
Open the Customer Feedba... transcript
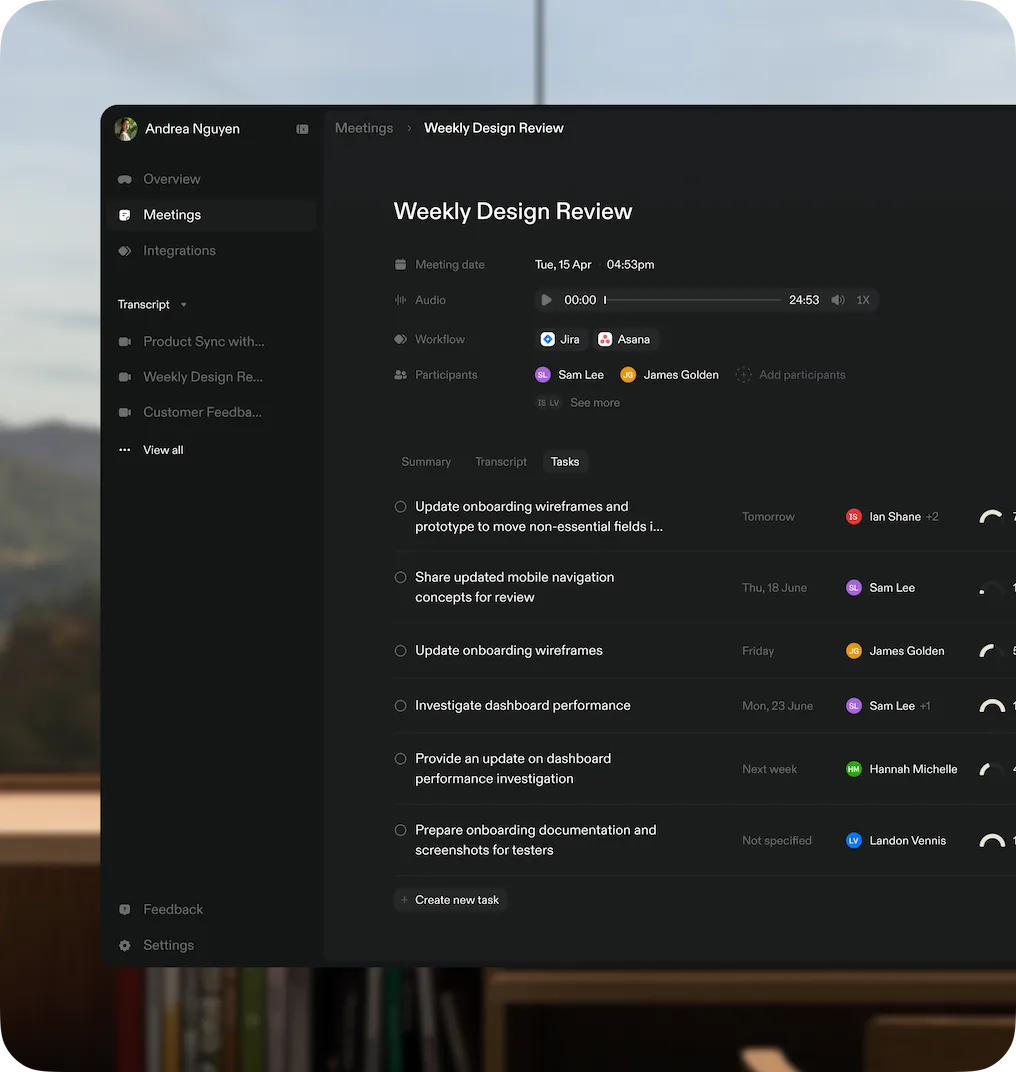(203, 412)
